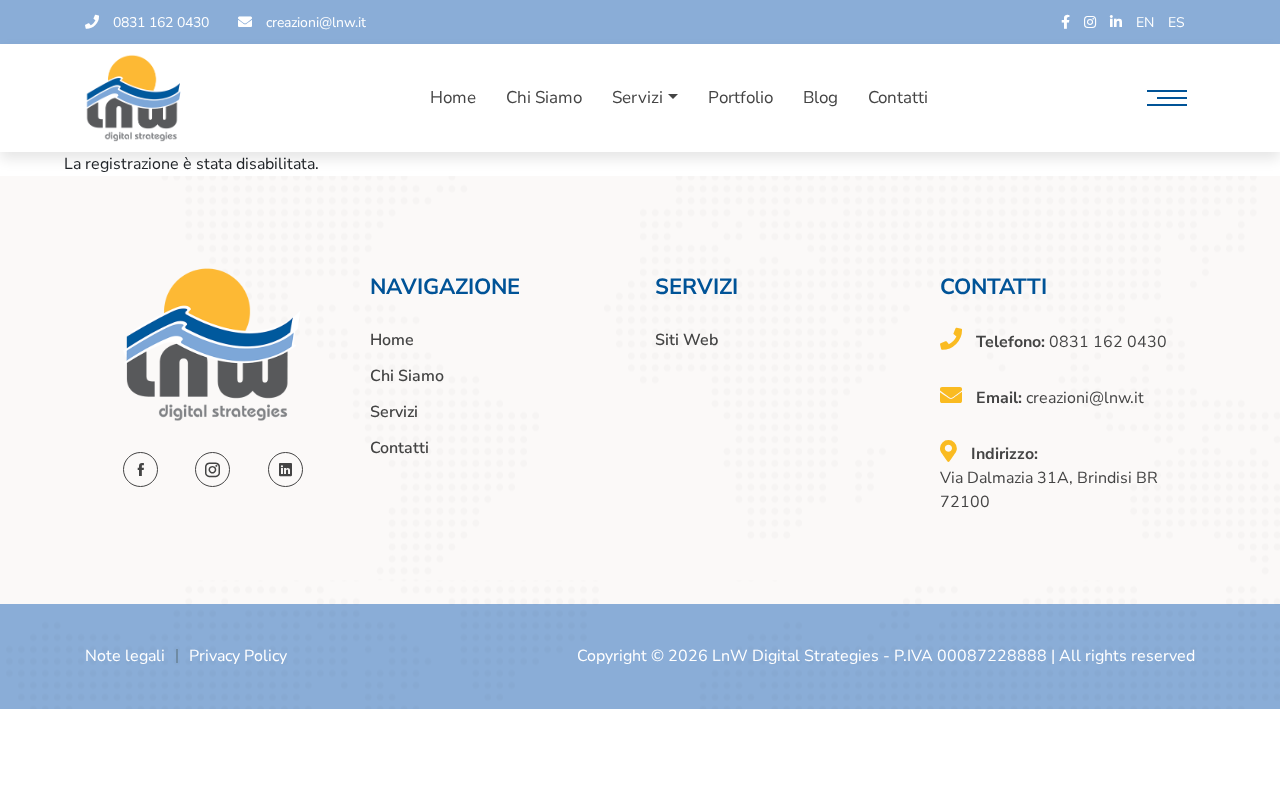Open the Note legali link

tap(125, 656)
